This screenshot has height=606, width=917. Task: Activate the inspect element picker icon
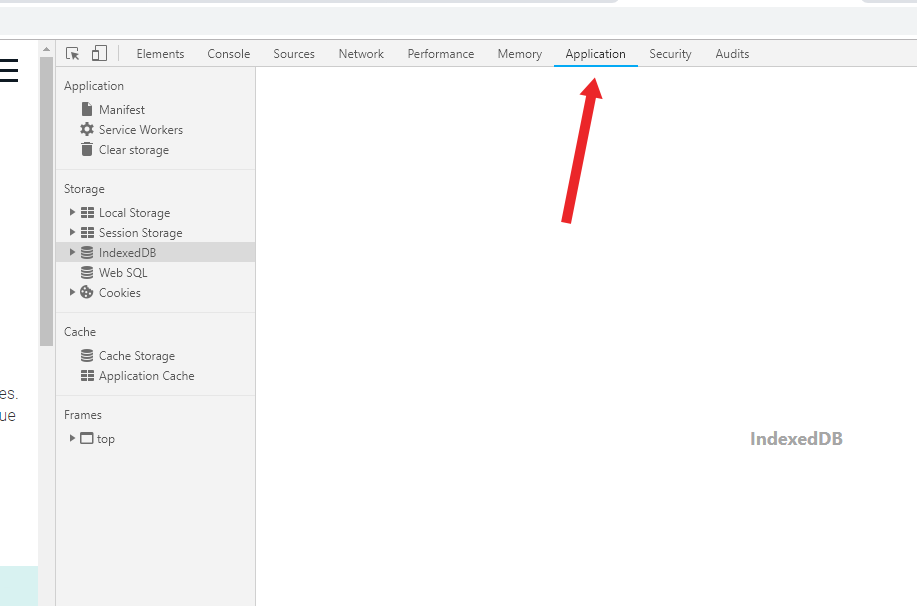[x=73, y=54]
